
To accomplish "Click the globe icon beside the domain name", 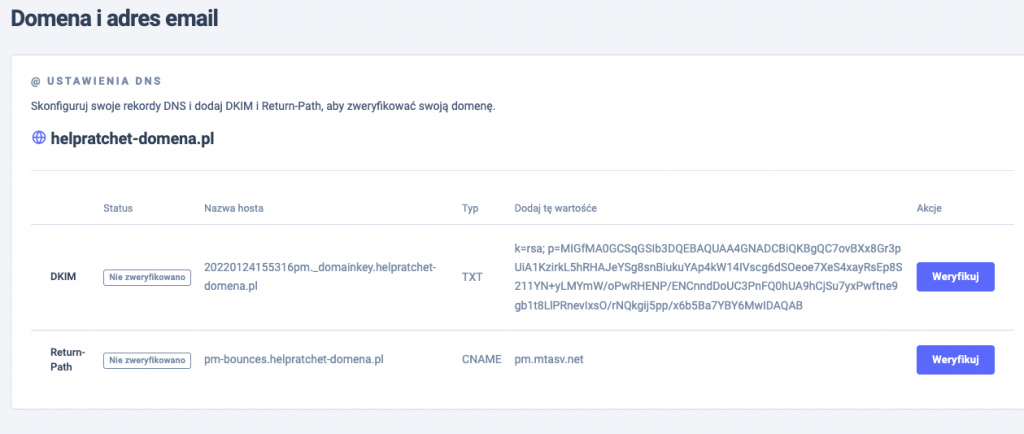I will (38, 139).
